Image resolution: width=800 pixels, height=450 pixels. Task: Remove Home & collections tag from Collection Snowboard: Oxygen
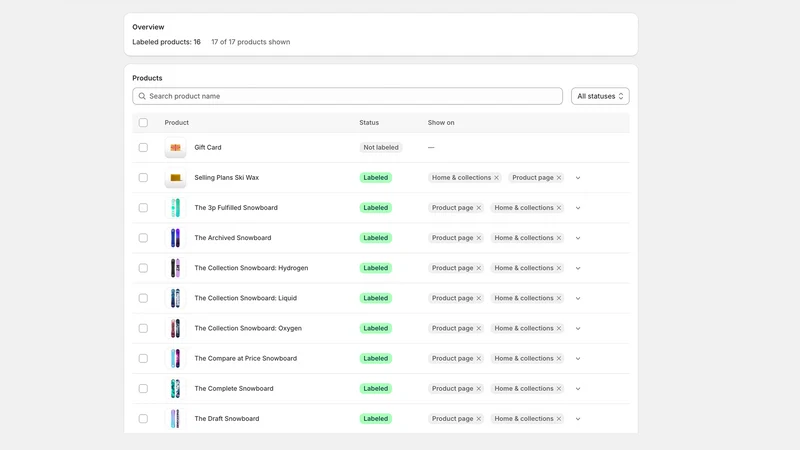tap(559, 328)
